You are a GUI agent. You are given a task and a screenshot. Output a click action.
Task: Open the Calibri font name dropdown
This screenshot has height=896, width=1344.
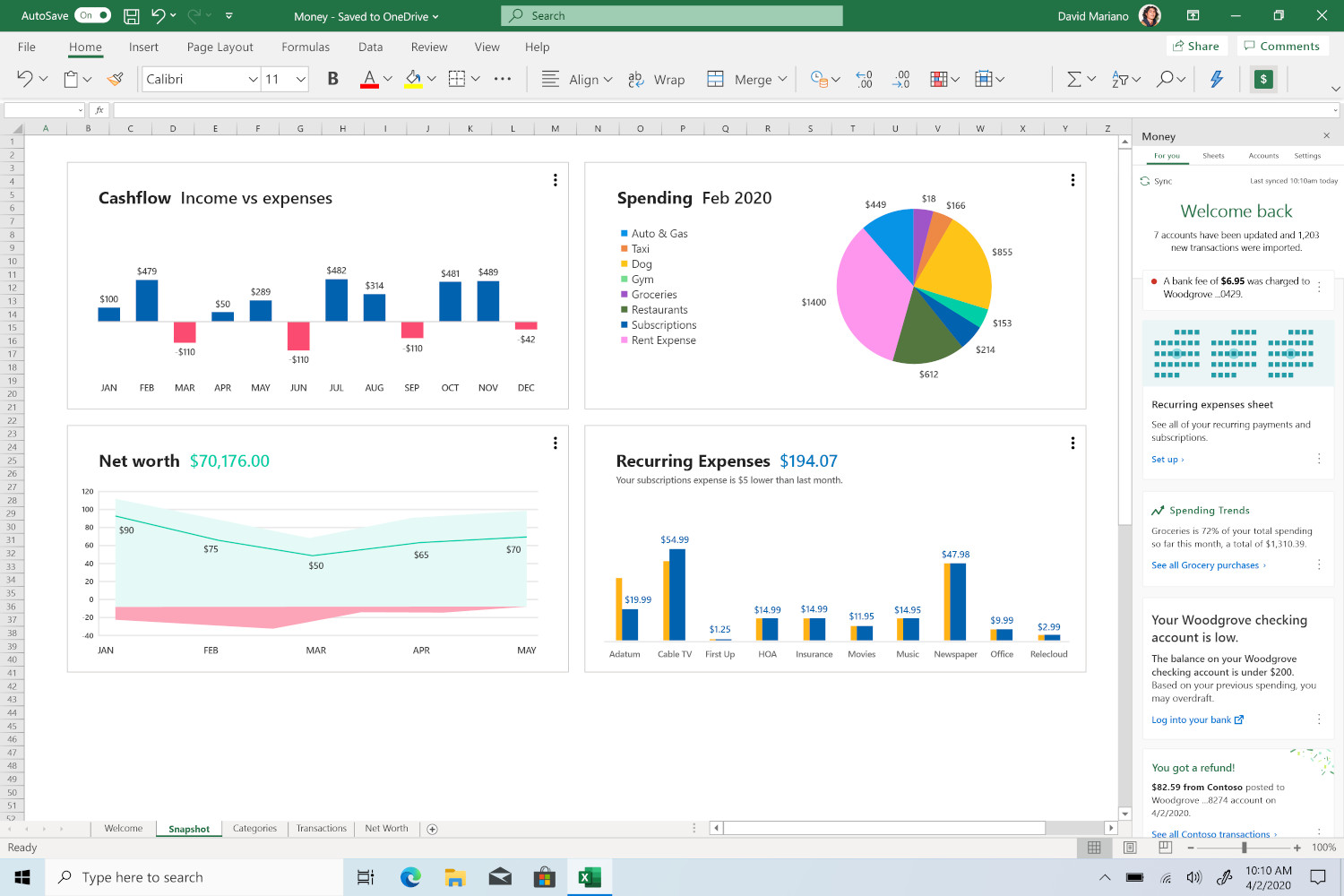[x=253, y=79]
